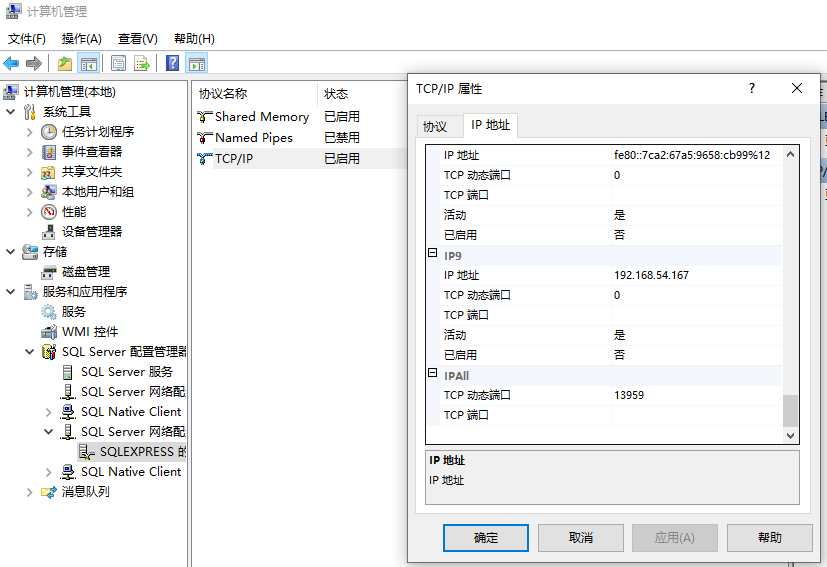This screenshot has height=567, width=827.
Task: Collapse the Services and Applications node
Action: (x=10, y=292)
